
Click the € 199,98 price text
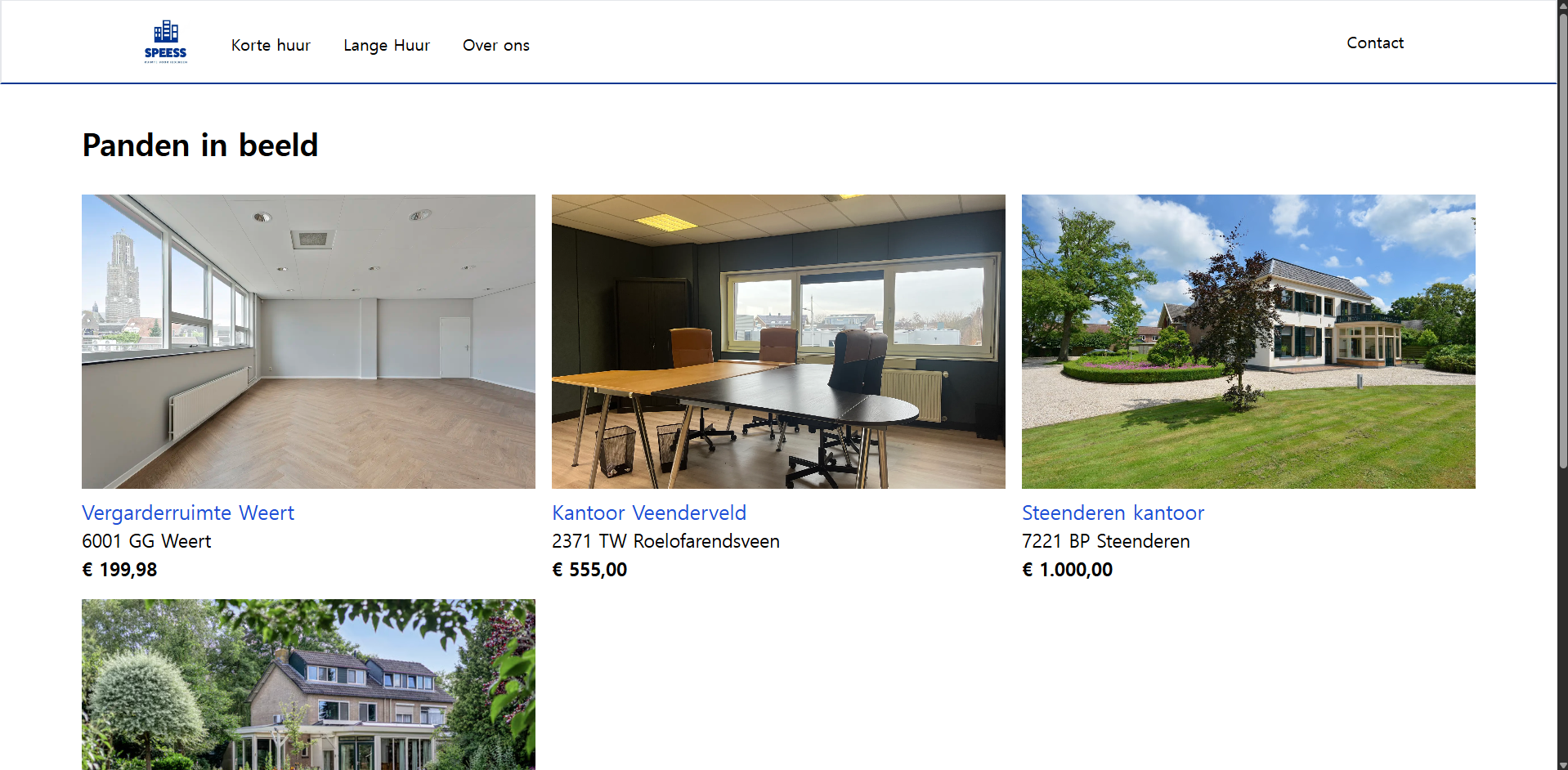pos(119,570)
